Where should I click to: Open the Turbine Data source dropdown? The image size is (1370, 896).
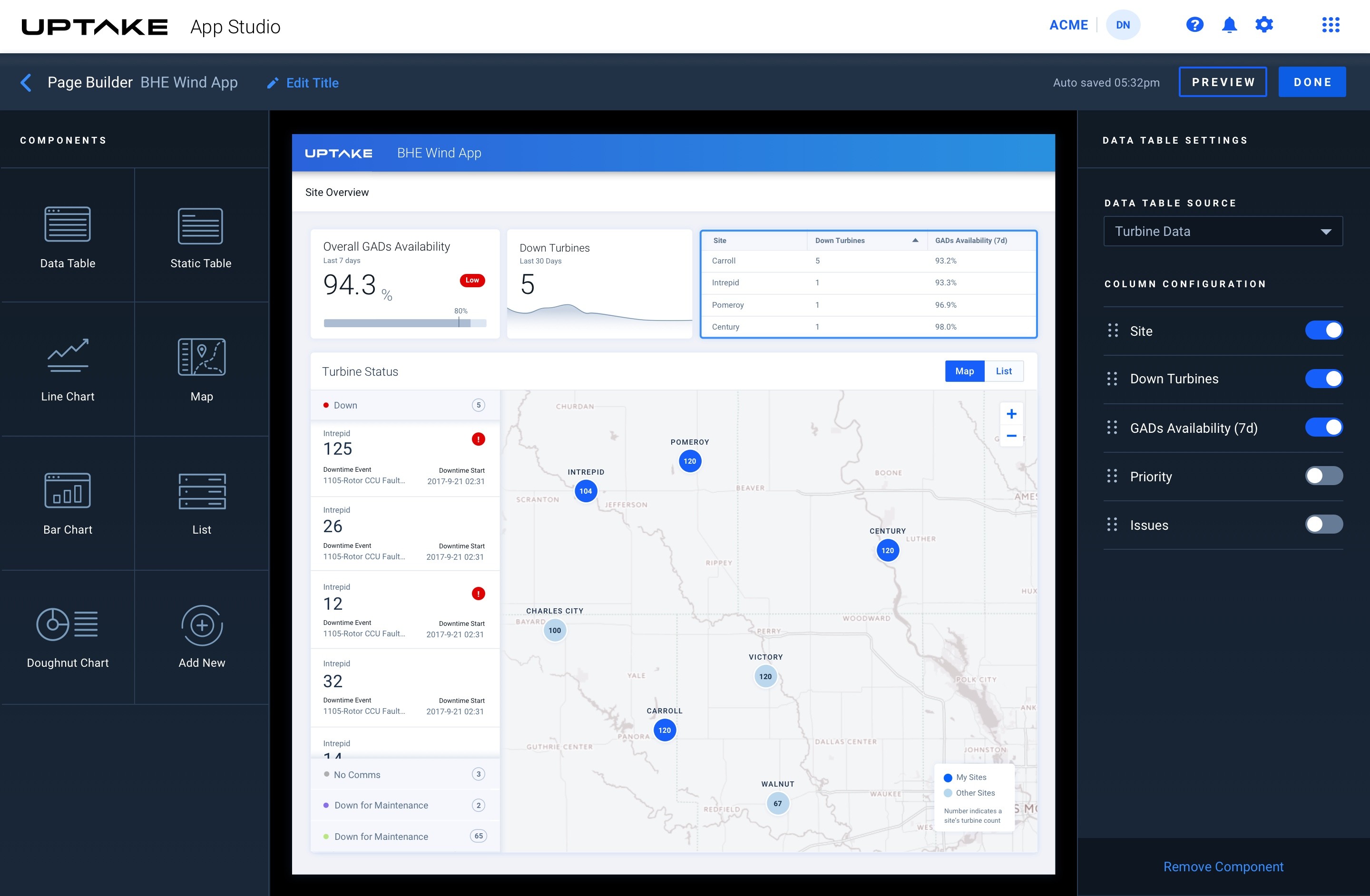tap(1223, 231)
